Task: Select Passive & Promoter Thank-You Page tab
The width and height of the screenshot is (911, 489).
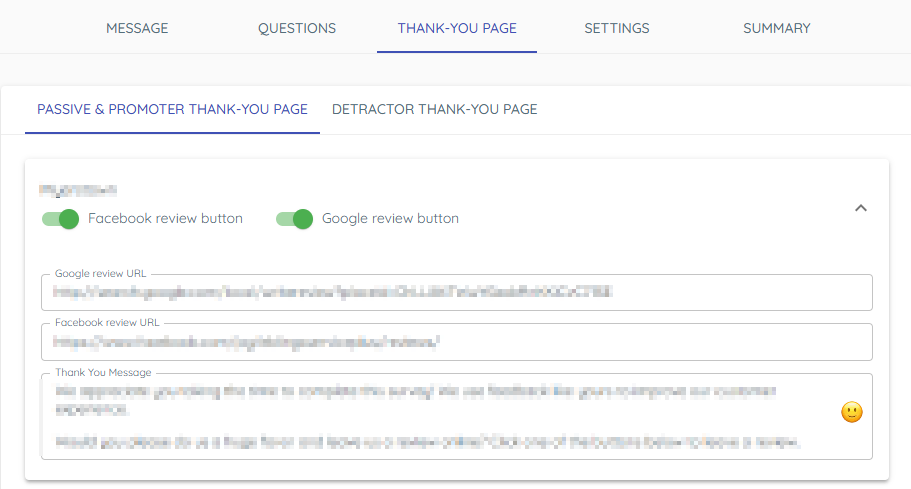Action: point(172,109)
